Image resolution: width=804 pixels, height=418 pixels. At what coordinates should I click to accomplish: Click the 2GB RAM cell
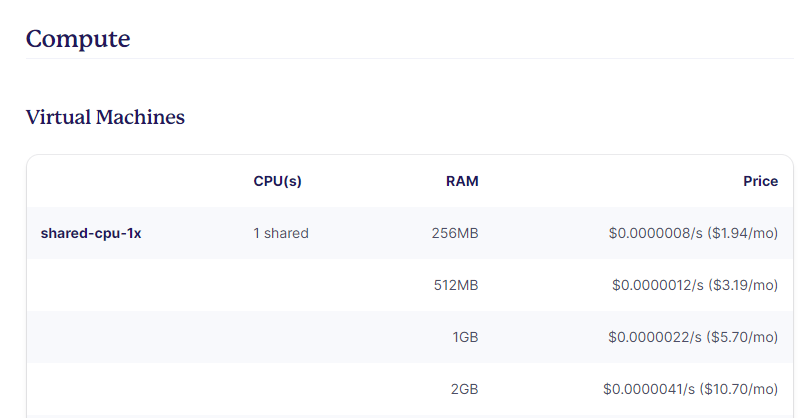click(465, 389)
